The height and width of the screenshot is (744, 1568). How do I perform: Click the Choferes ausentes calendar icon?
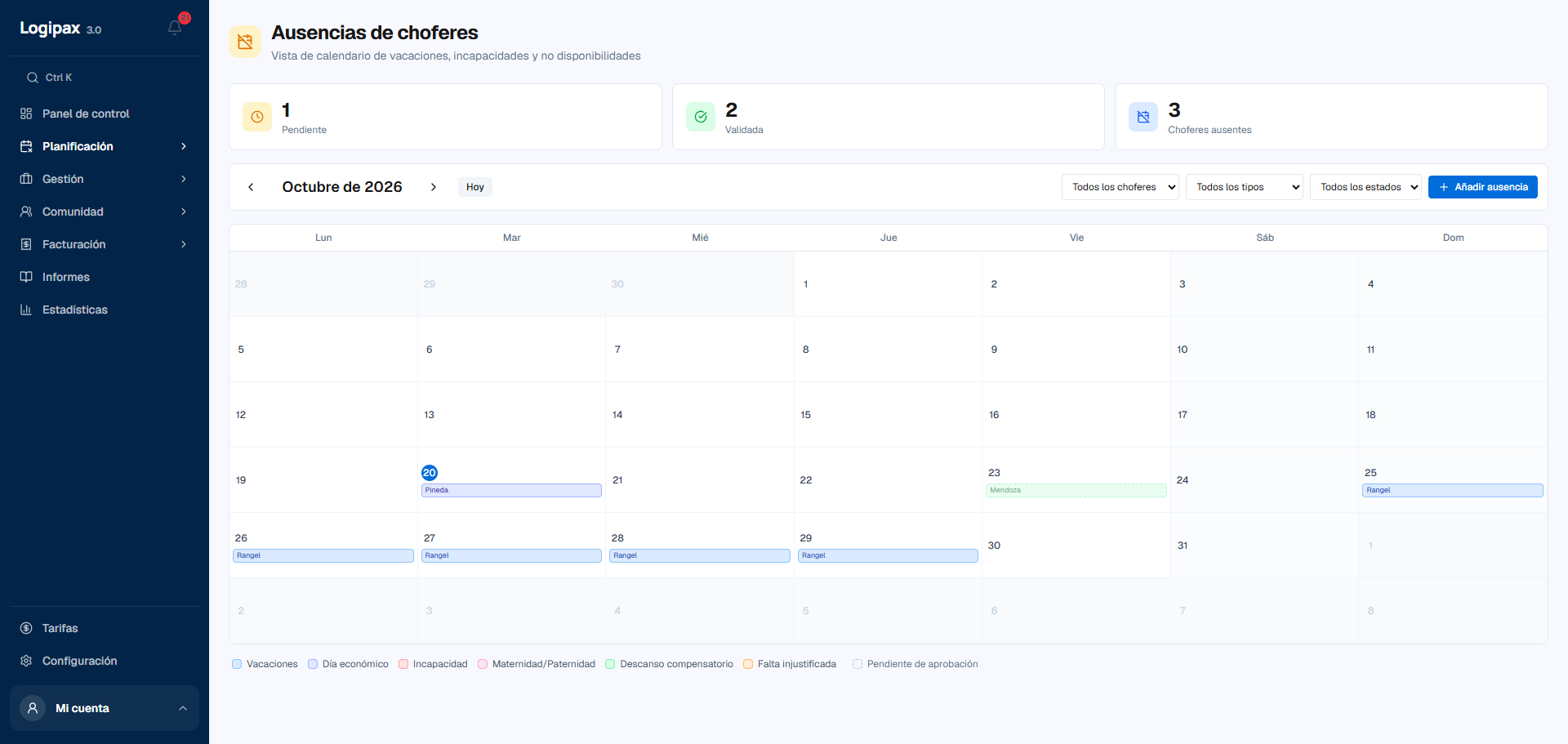pyautogui.click(x=1143, y=117)
